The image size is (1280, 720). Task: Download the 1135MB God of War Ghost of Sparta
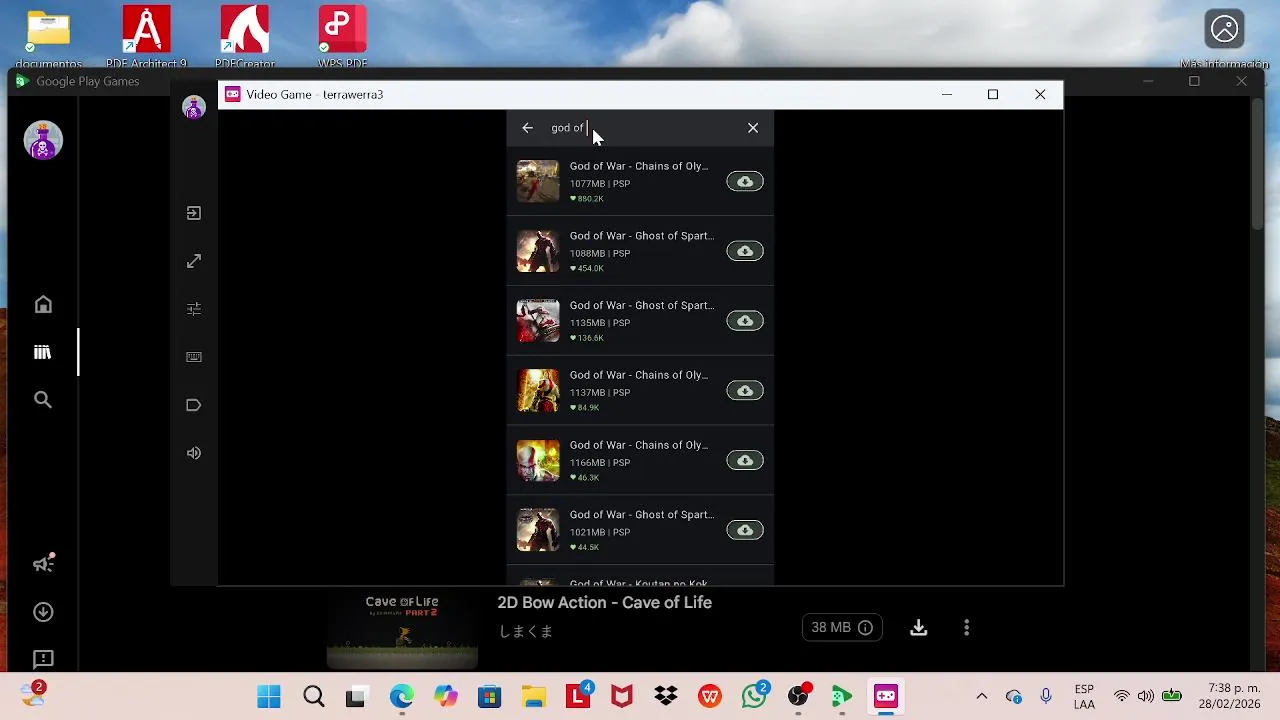click(745, 321)
